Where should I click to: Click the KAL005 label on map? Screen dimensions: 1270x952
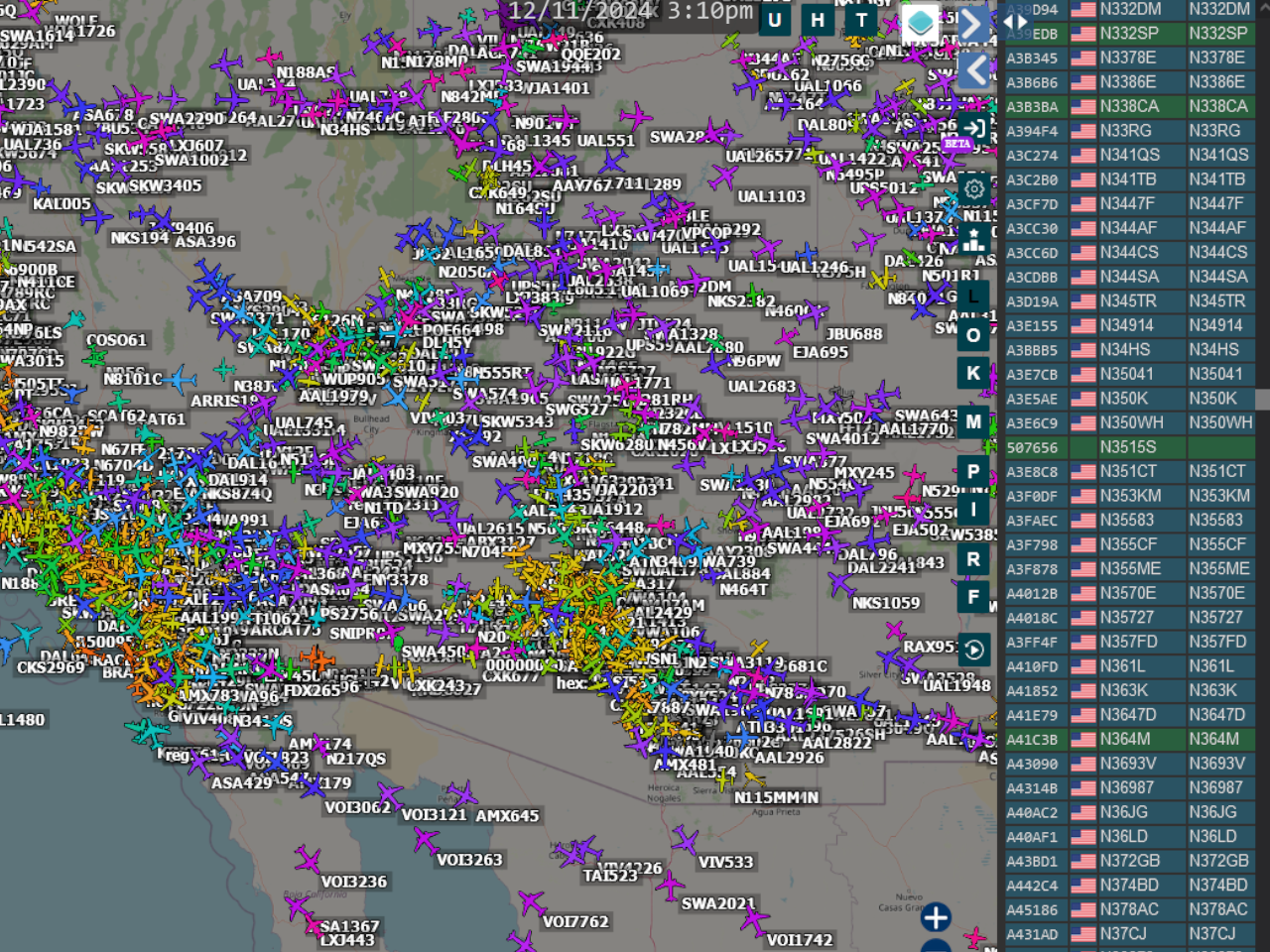tap(62, 204)
